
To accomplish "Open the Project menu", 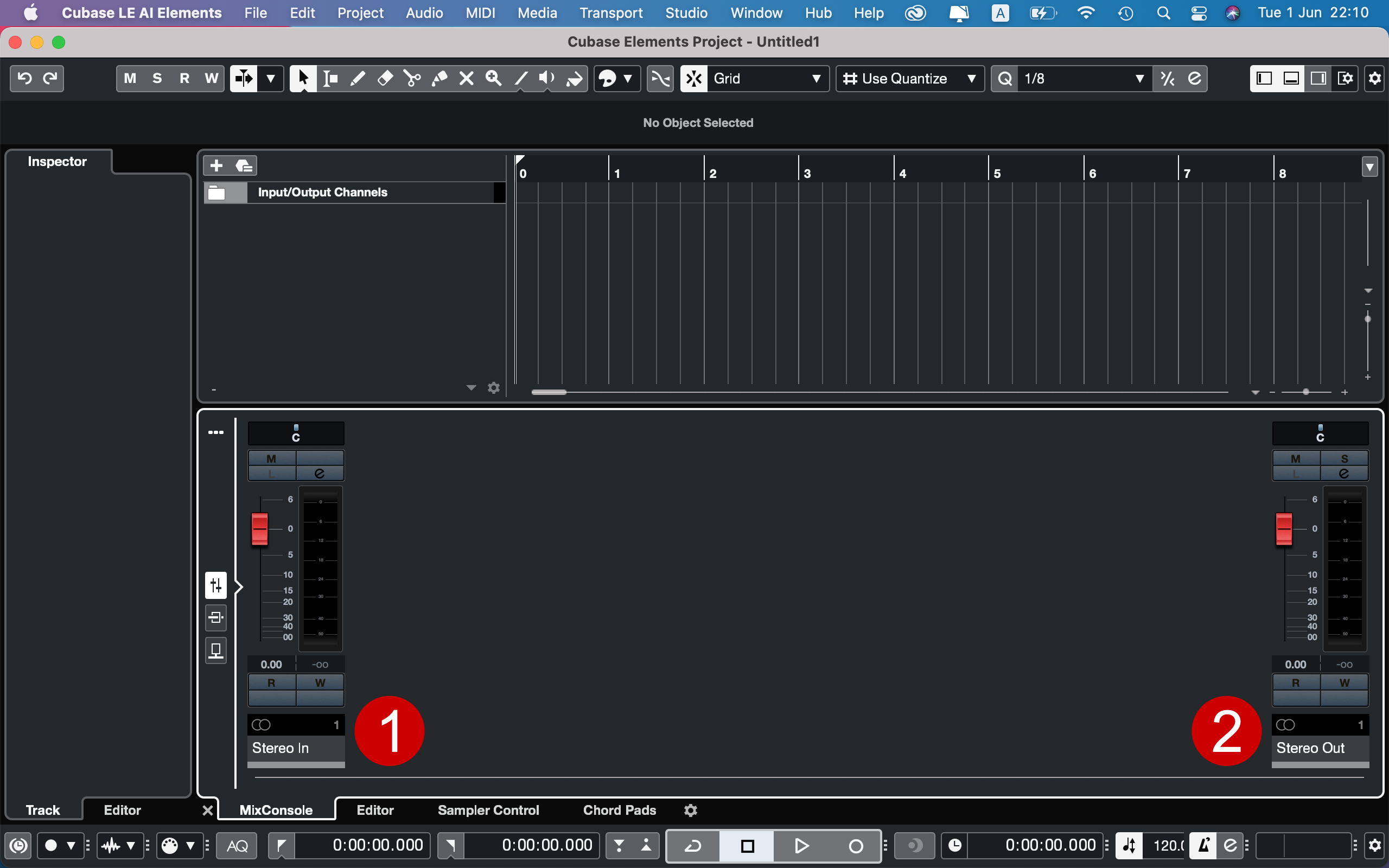I will (360, 12).
